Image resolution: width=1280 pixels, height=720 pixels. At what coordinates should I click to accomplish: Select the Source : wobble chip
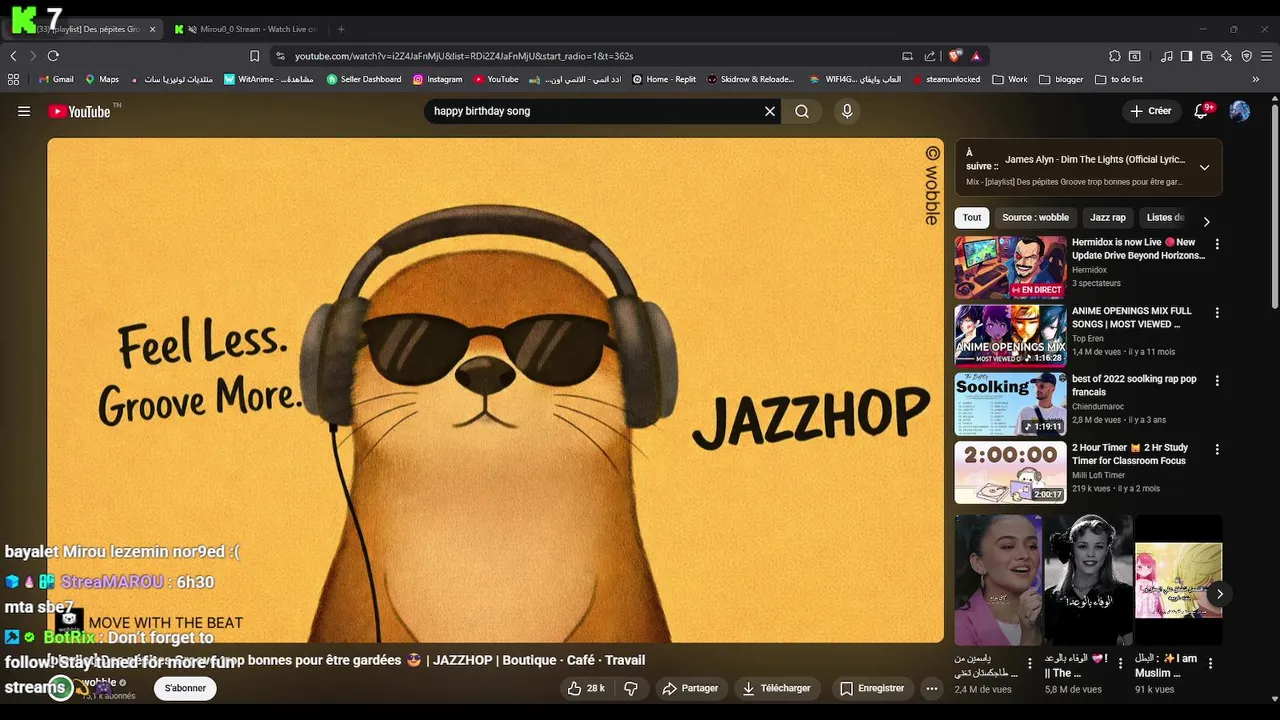coord(1035,217)
